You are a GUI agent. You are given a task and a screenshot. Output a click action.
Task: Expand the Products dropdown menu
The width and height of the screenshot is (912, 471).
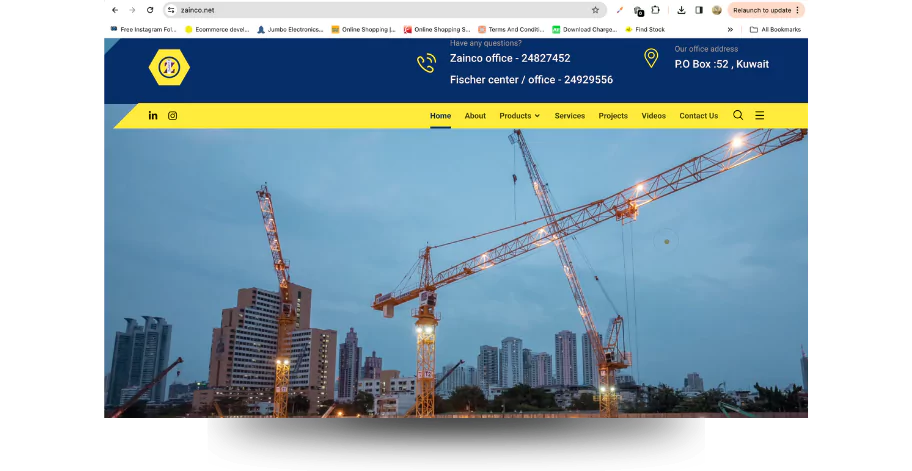click(519, 116)
